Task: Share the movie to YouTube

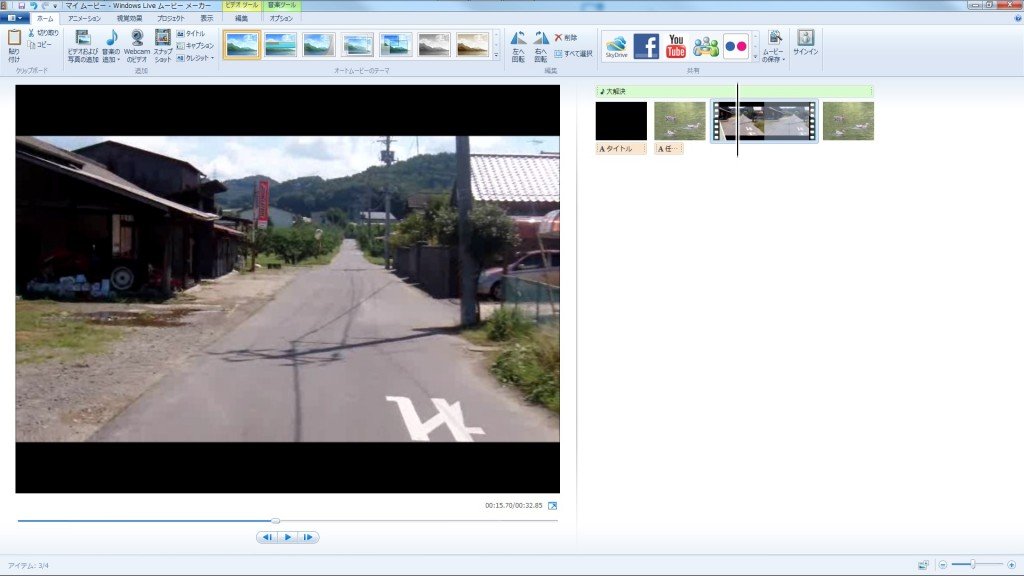Action: point(676,46)
